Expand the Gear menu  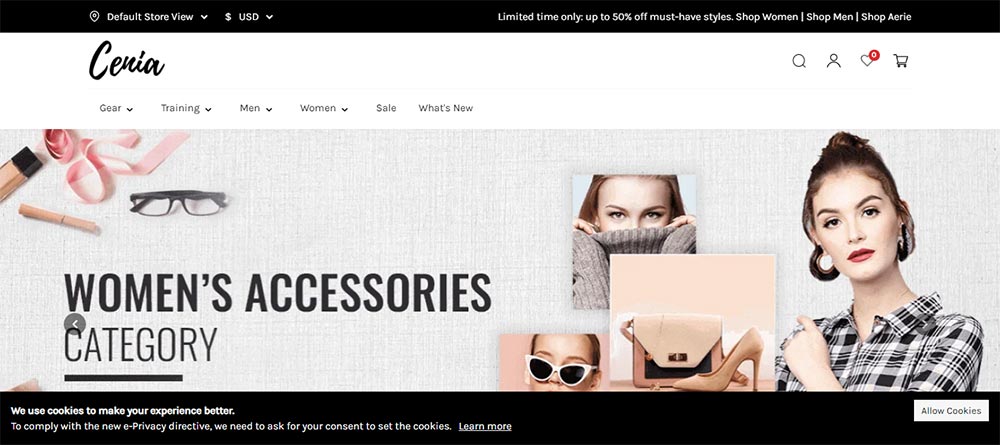click(116, 108)
